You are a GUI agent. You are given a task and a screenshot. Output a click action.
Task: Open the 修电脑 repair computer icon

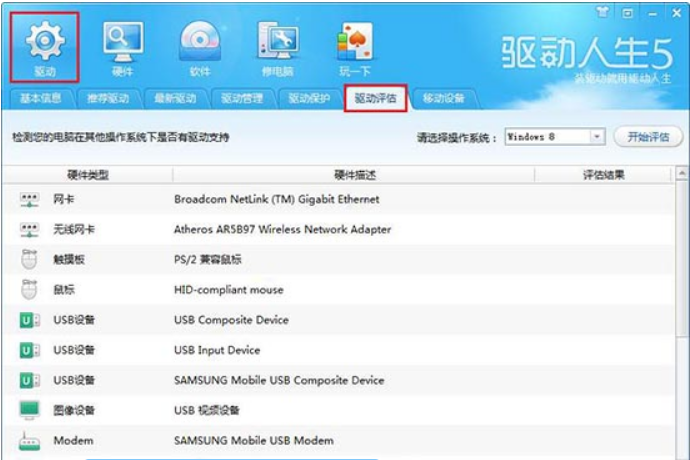(x=278, y=48)
